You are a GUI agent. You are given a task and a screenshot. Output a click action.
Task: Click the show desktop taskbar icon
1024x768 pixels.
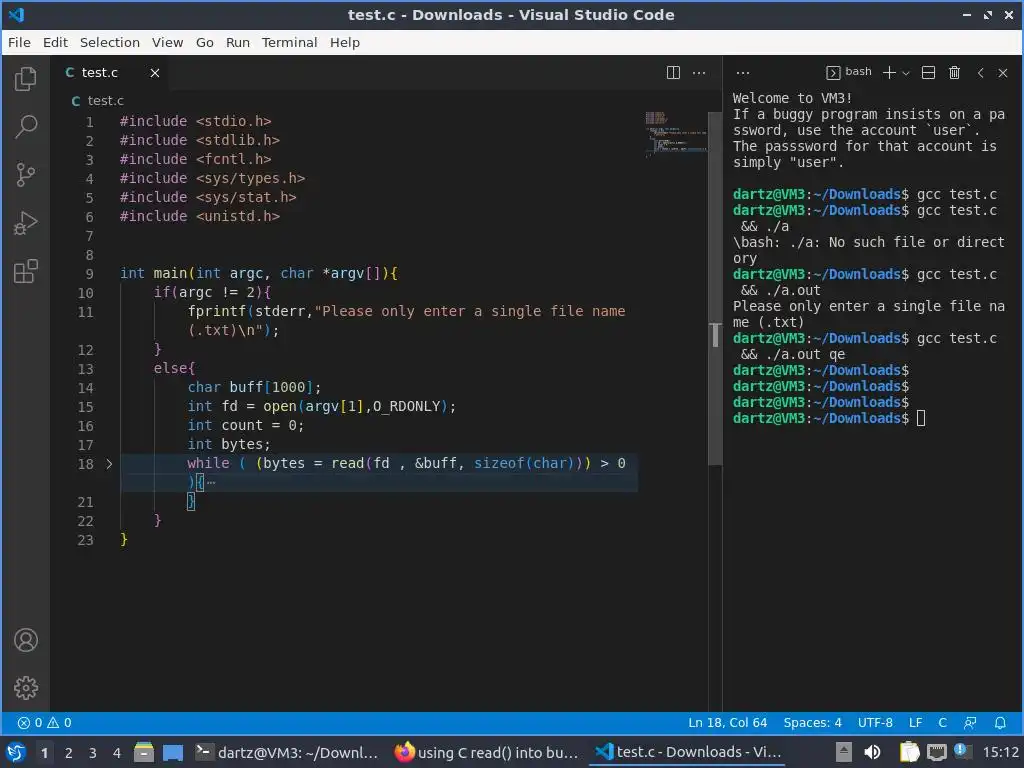(173, 753)
